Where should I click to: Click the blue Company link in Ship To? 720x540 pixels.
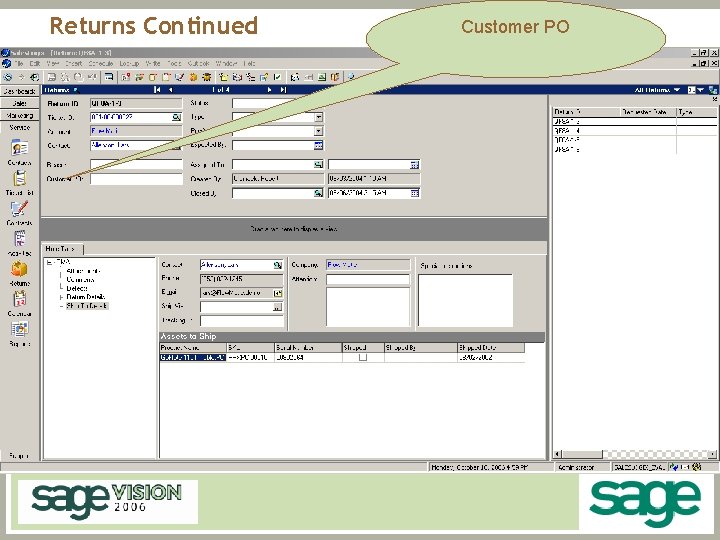point(342,265)
